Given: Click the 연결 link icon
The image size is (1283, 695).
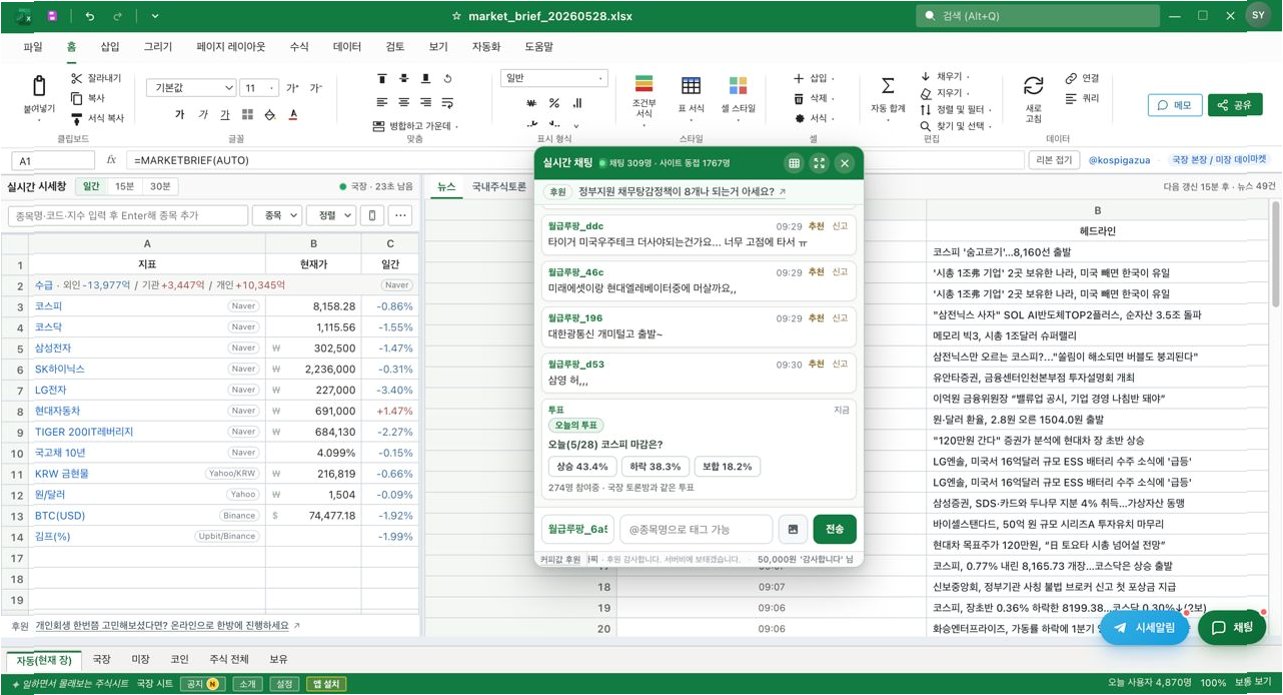Looking at the screenshot, I should point(1071,78).
